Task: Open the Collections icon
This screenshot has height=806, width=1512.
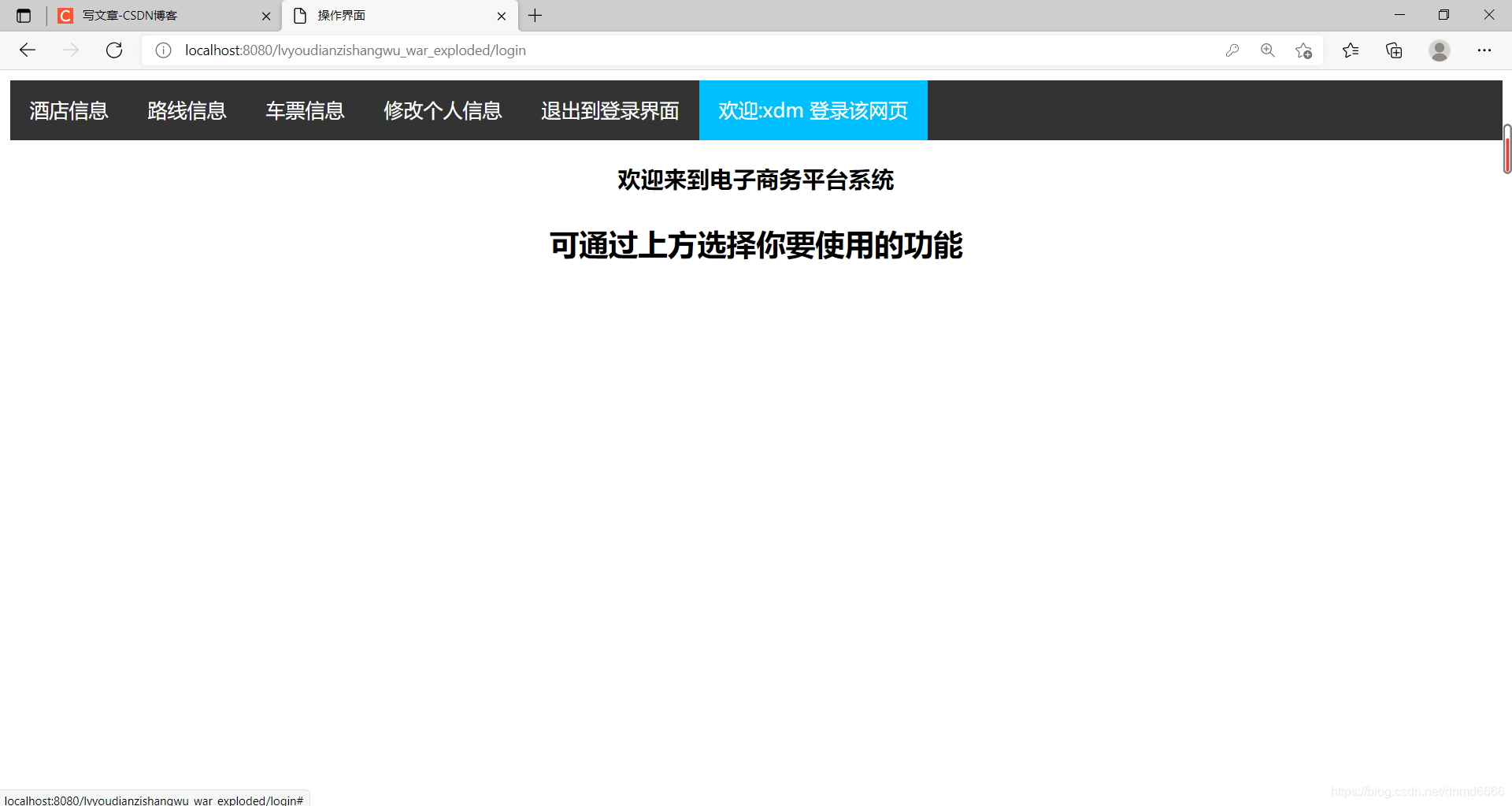Action: coord(1394,50)
